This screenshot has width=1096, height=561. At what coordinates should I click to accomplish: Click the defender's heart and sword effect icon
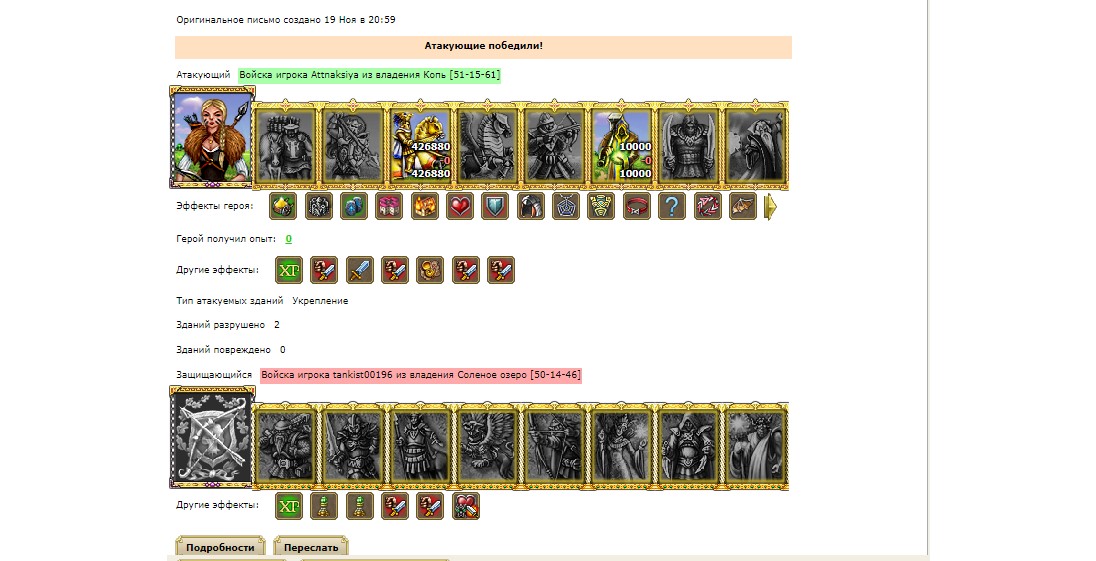[x=466, y=507]
